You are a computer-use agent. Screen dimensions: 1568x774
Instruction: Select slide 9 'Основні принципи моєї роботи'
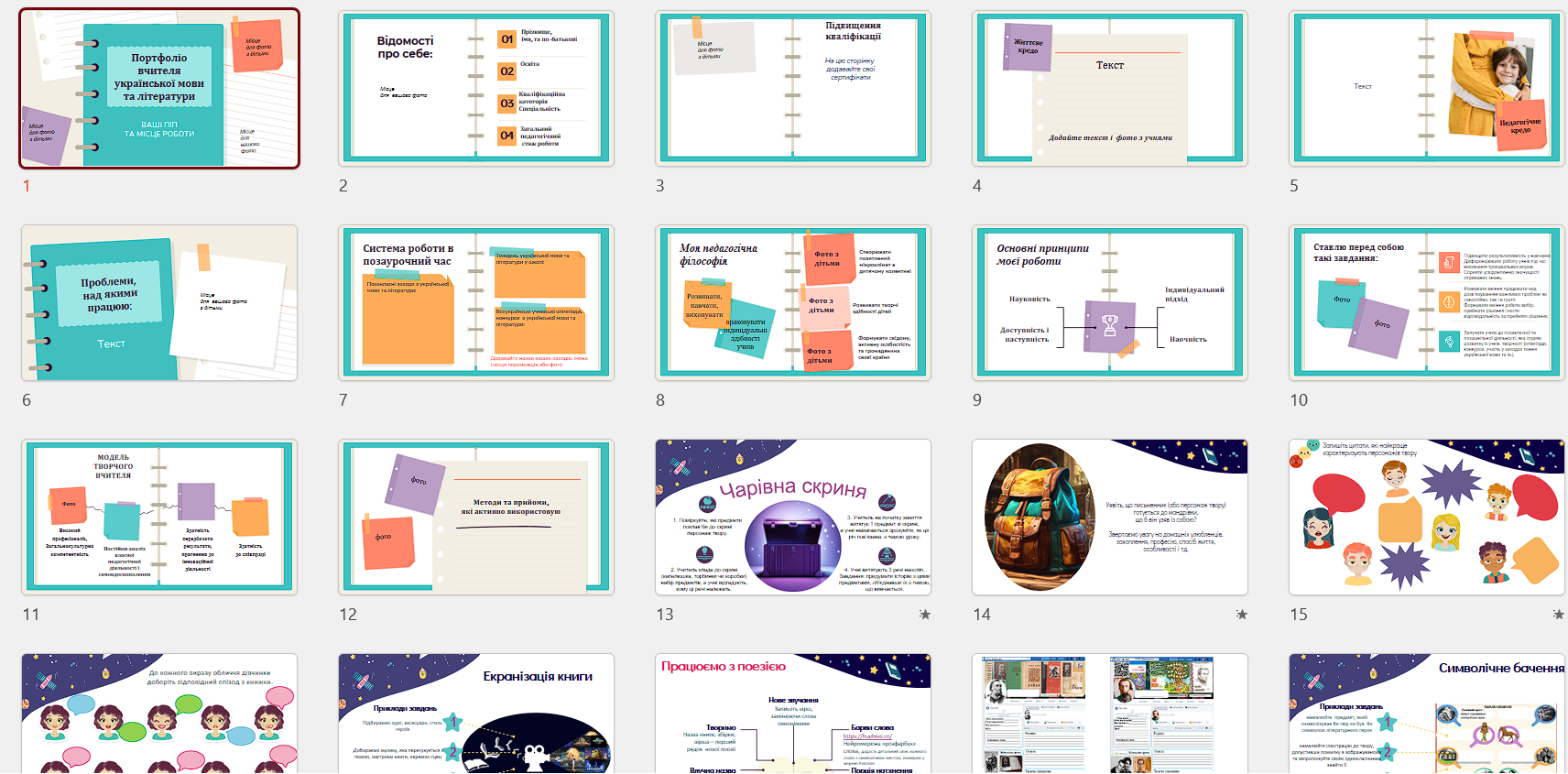(1110, 303)
